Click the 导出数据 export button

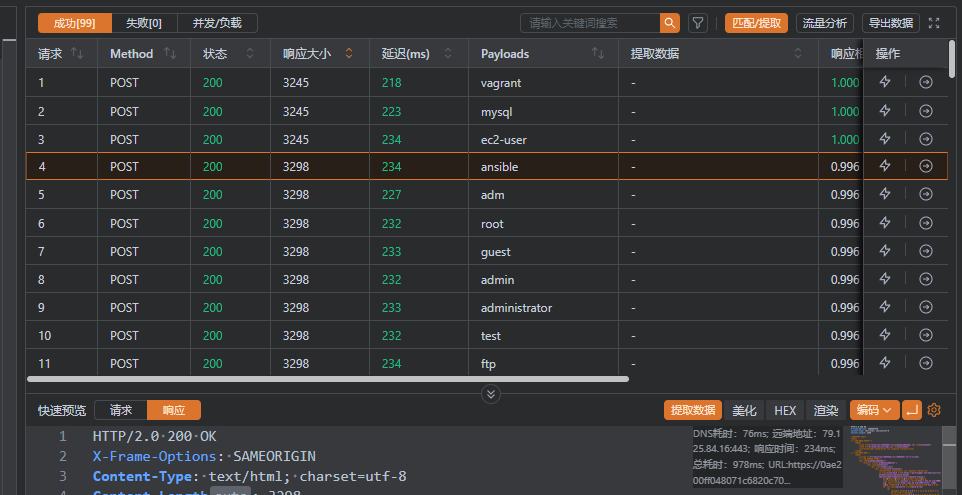point(889,23)
